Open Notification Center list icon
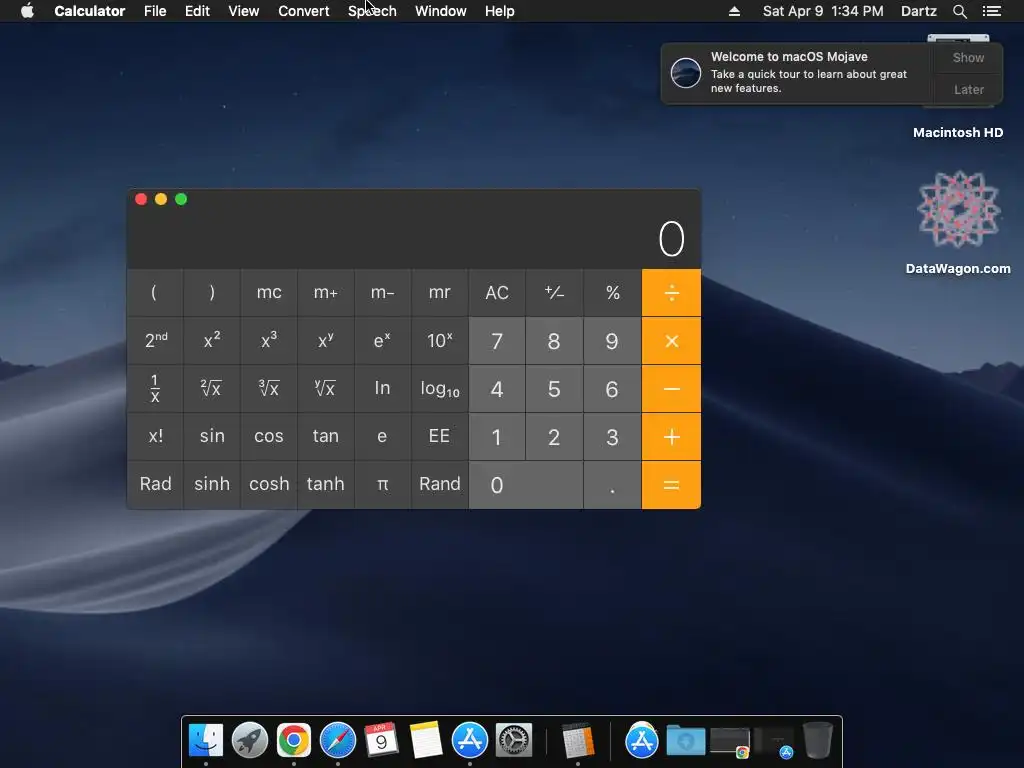The width and height of the screenshot is (1024, 768). [x=992, y=11]
